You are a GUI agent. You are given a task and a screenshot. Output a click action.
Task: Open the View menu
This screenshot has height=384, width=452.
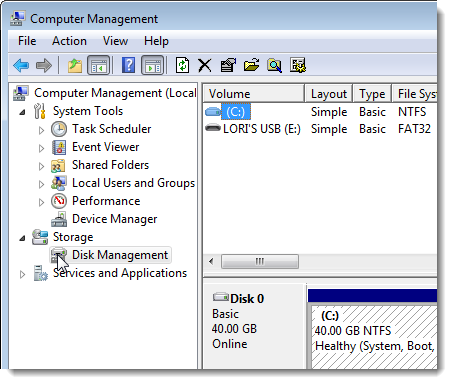[x=115, y=41]
